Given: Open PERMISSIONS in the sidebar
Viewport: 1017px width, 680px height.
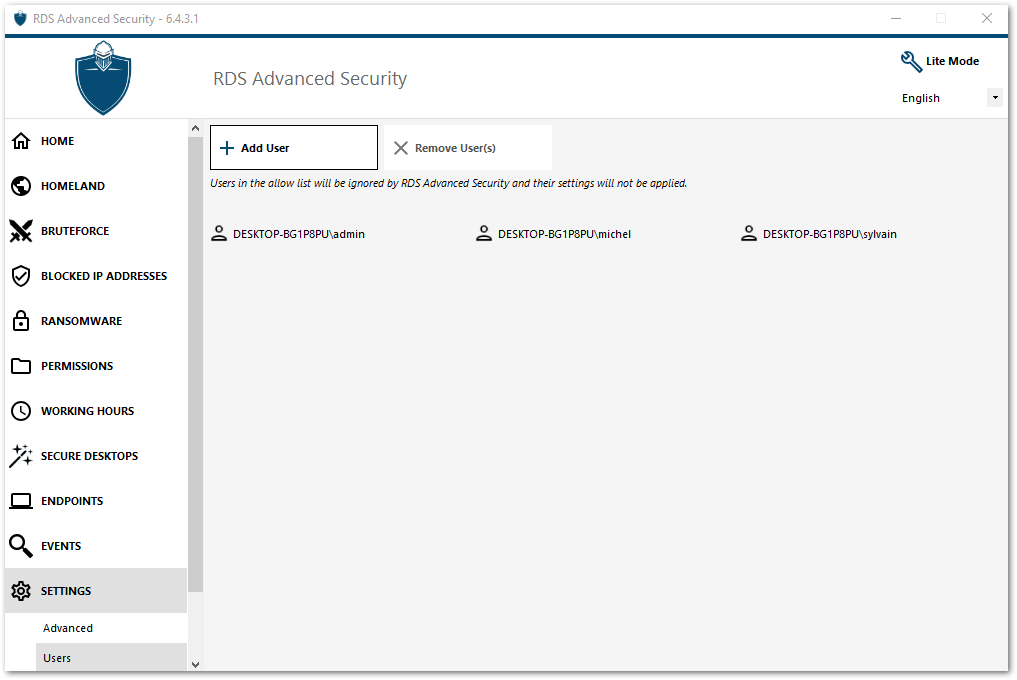Looking at the screenshot, I should click(96, 366).
